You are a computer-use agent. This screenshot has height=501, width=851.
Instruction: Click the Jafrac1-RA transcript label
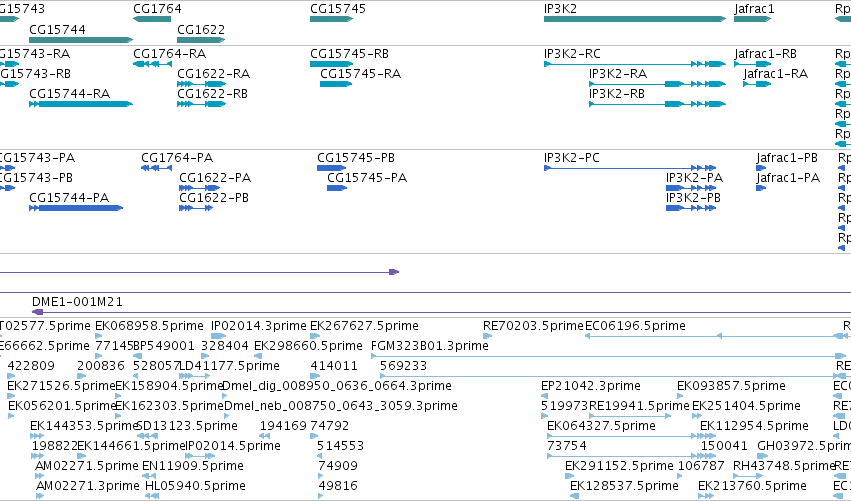776,73
